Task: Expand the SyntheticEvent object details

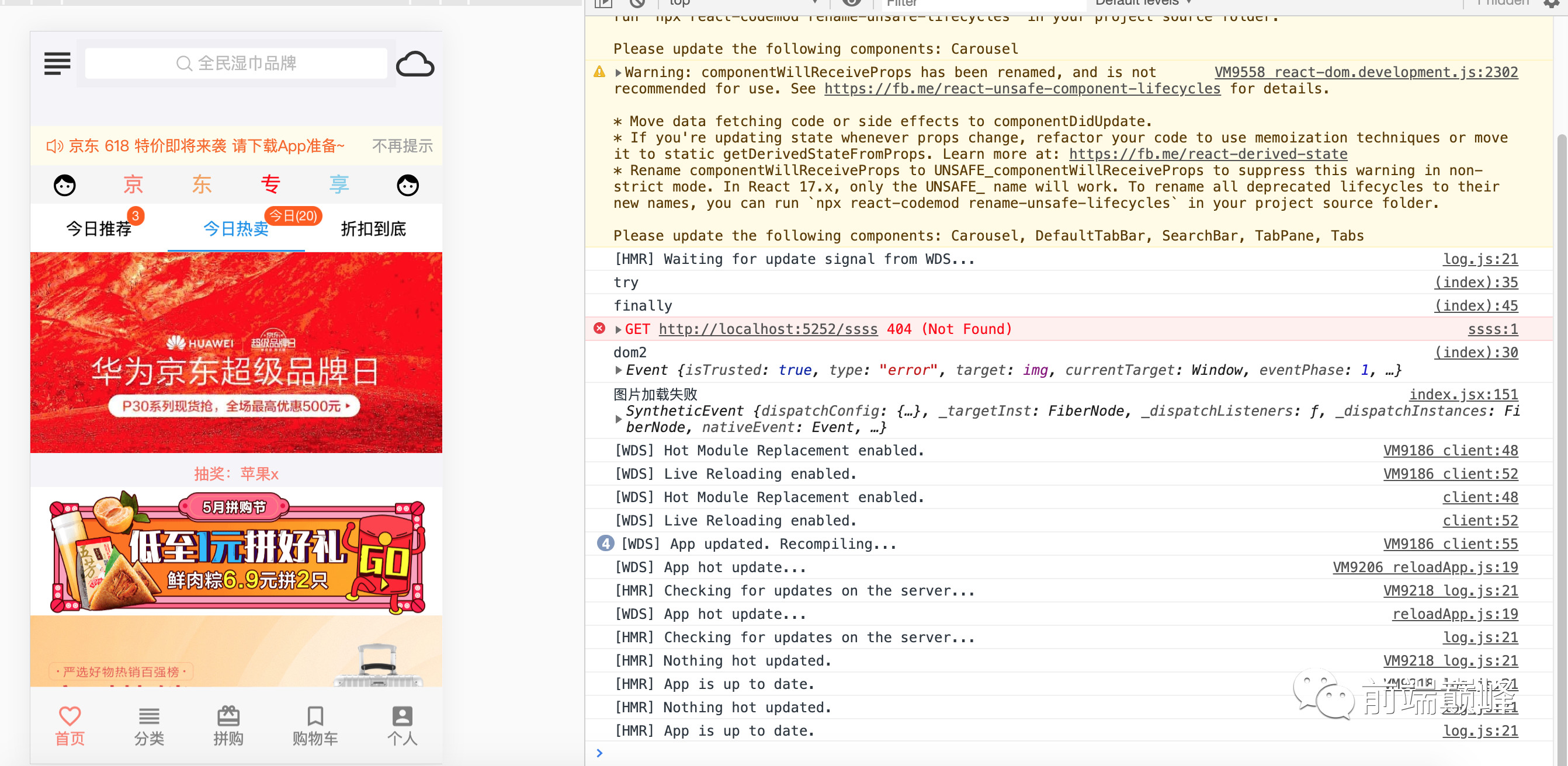Action: pyautogui.click(x=619, y=419)
